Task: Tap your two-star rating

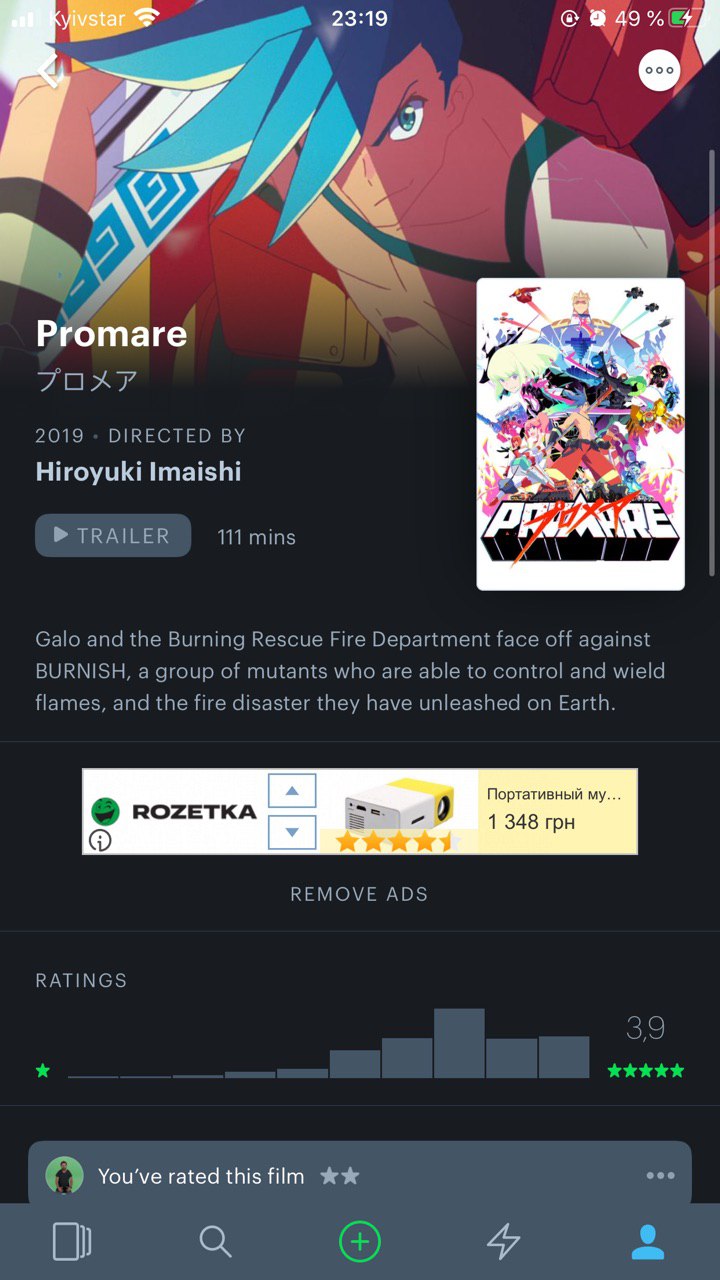Action: 340,1176
